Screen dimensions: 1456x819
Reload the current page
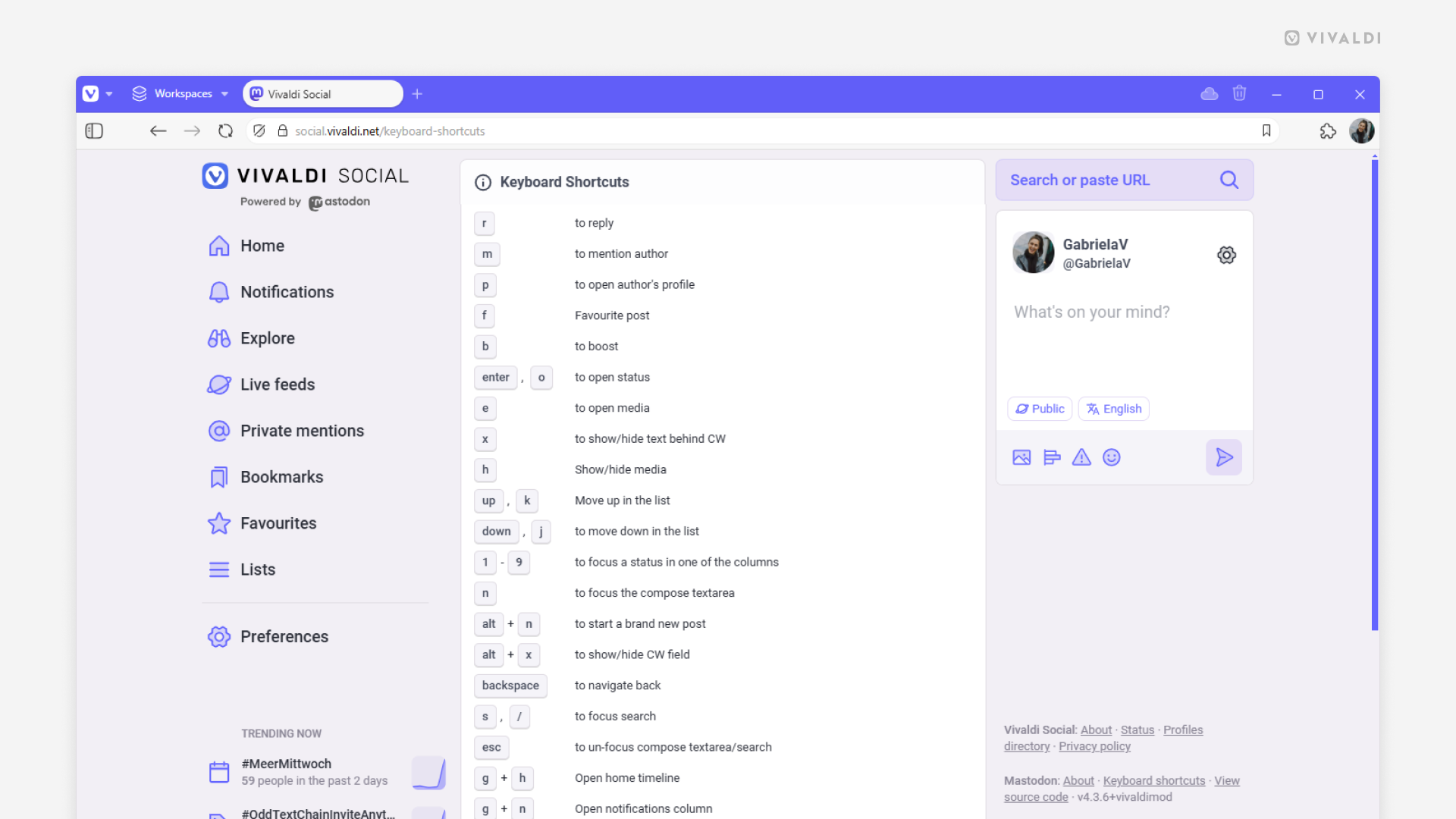(225, 131)
